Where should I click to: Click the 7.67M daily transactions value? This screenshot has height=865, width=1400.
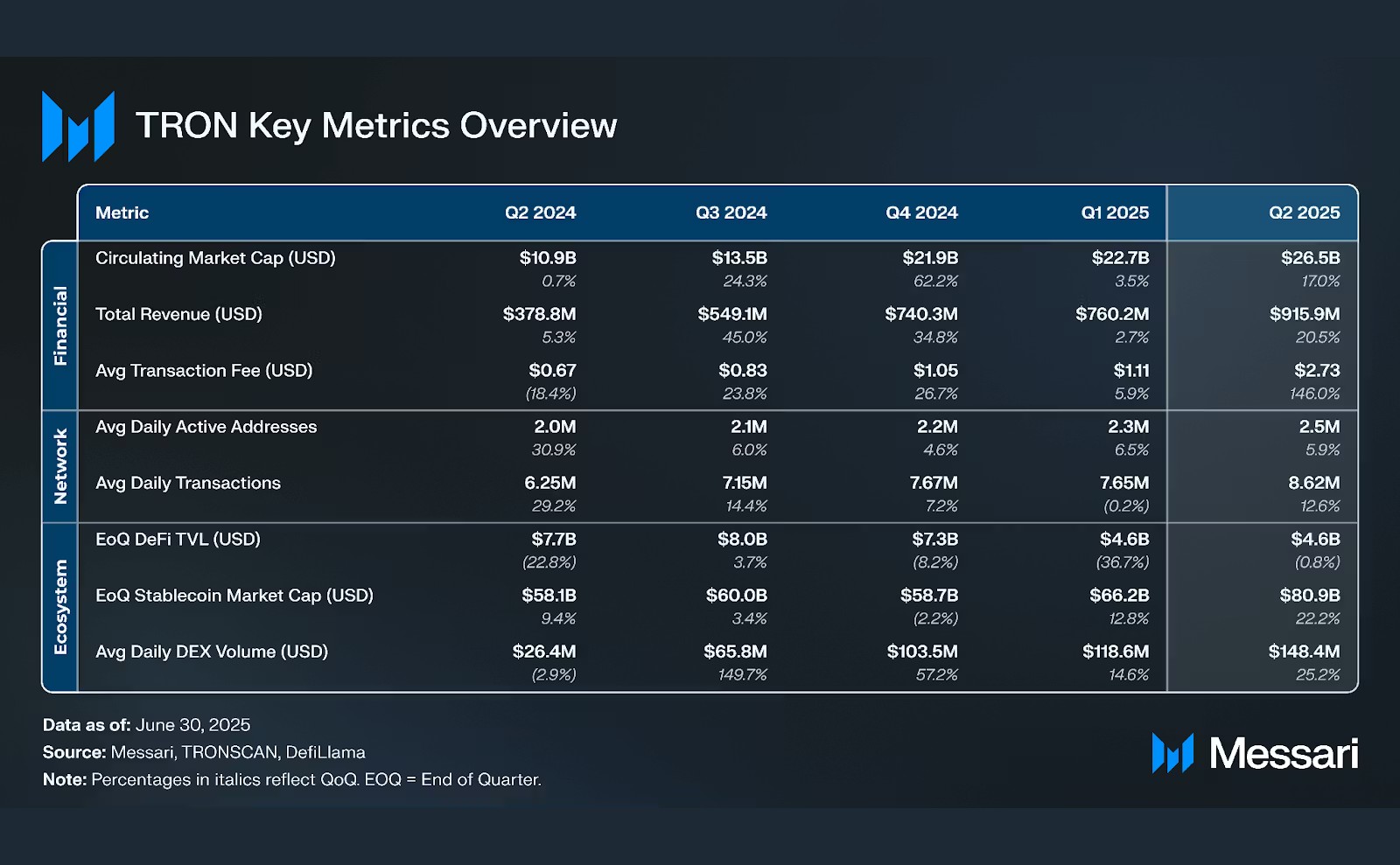tap(934, 483)
